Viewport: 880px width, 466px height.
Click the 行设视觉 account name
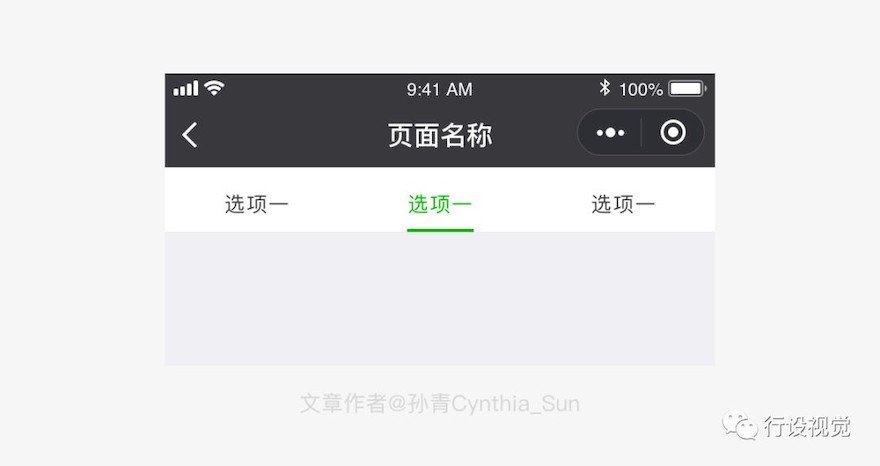(807, 426)
